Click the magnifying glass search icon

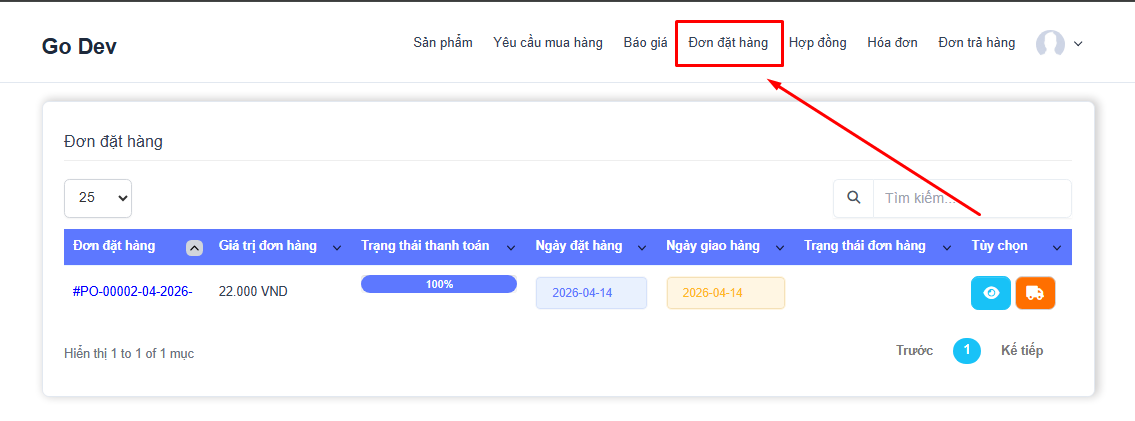[853, 198]
